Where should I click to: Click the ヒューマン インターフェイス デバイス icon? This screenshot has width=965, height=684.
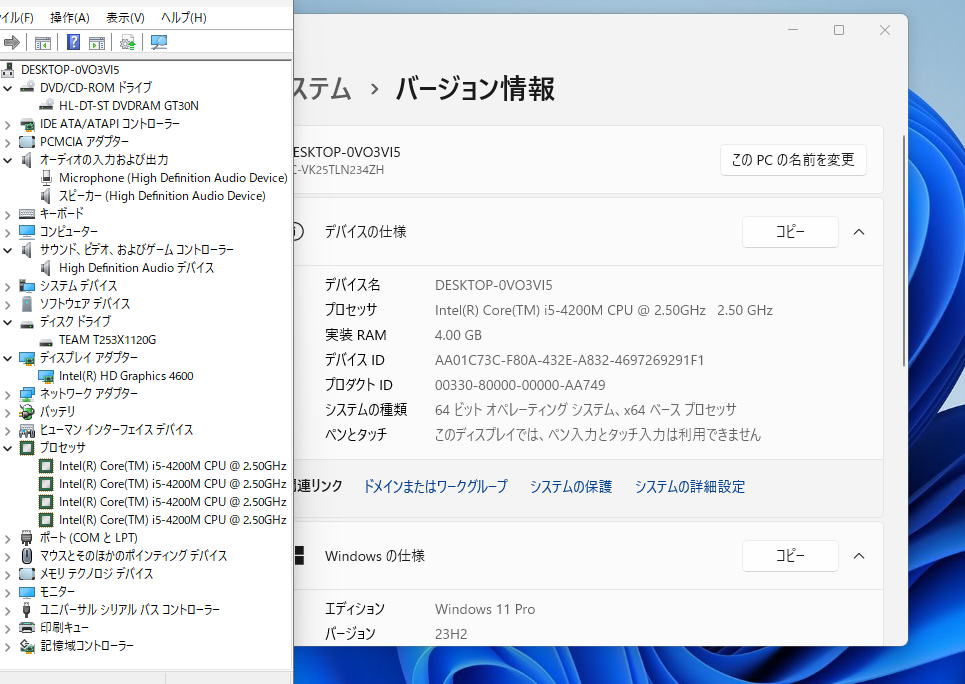(26, 430)
